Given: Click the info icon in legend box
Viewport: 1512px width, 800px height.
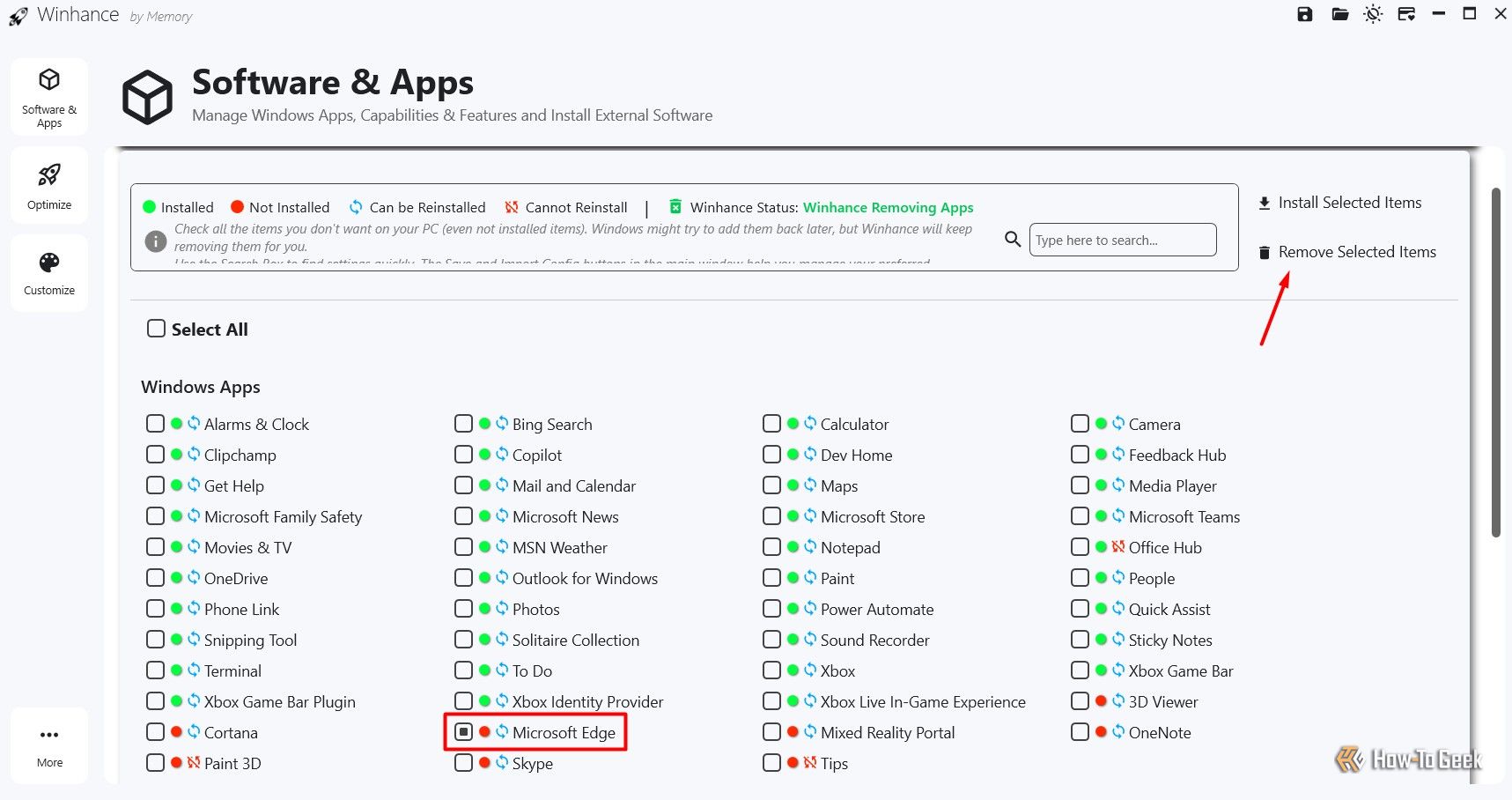Looking at the screenshot, I should pyautogui.click(x=155, y=241).
